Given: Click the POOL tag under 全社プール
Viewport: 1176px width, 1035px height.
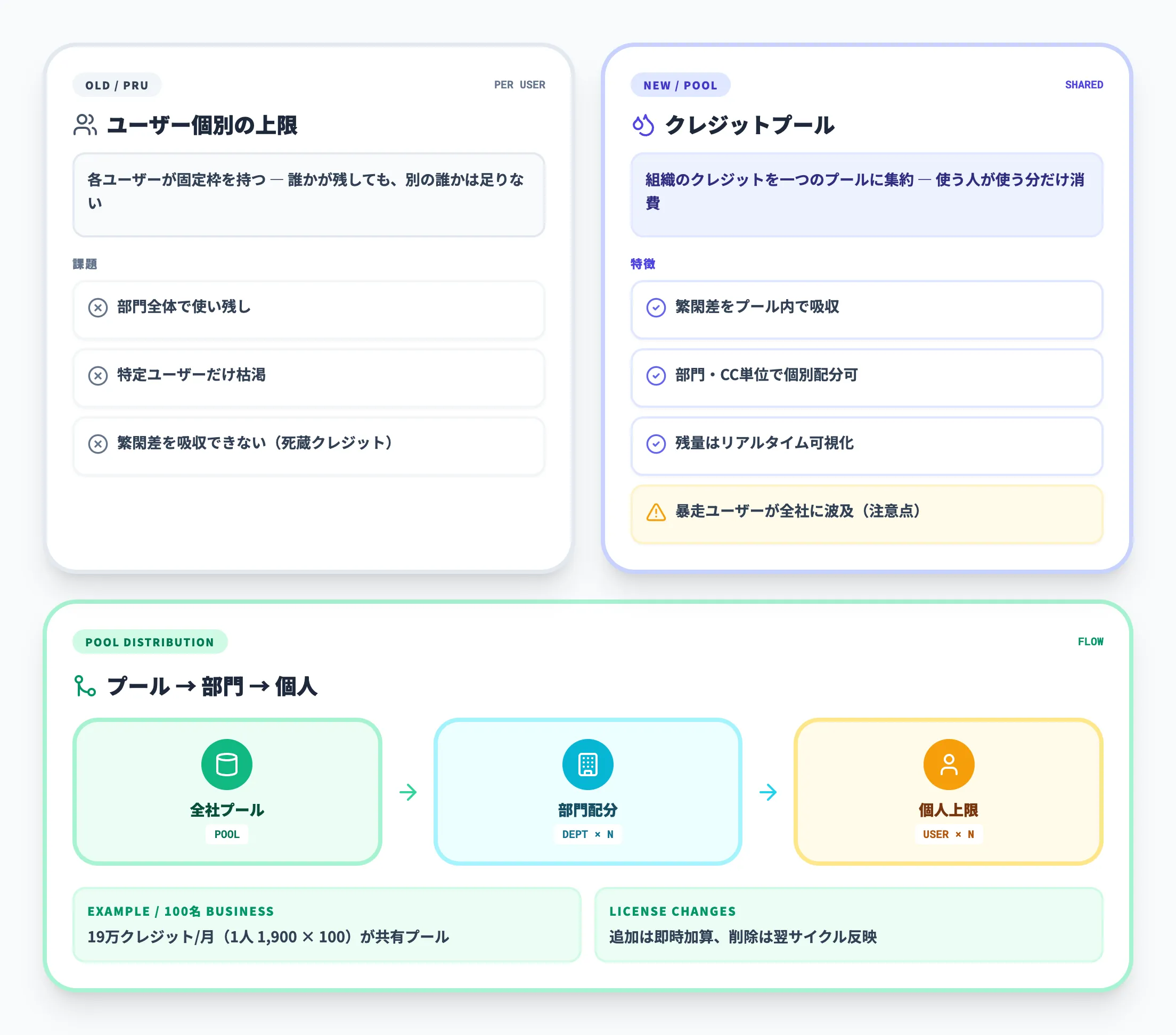Looking at the screenshot, I should pyautogui.click(x=227, y=834).
